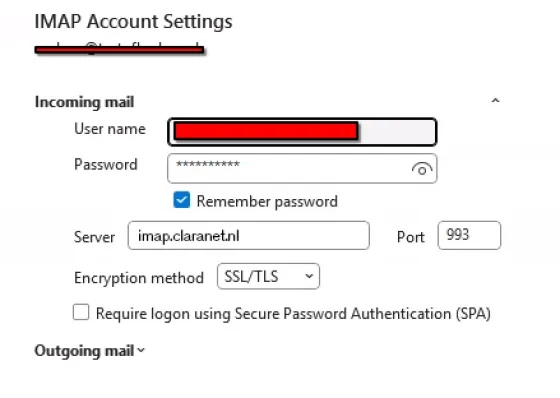Click the redacted email address under the title
Image resolution: width=560 pixels, height=398 pixels.
119,49
